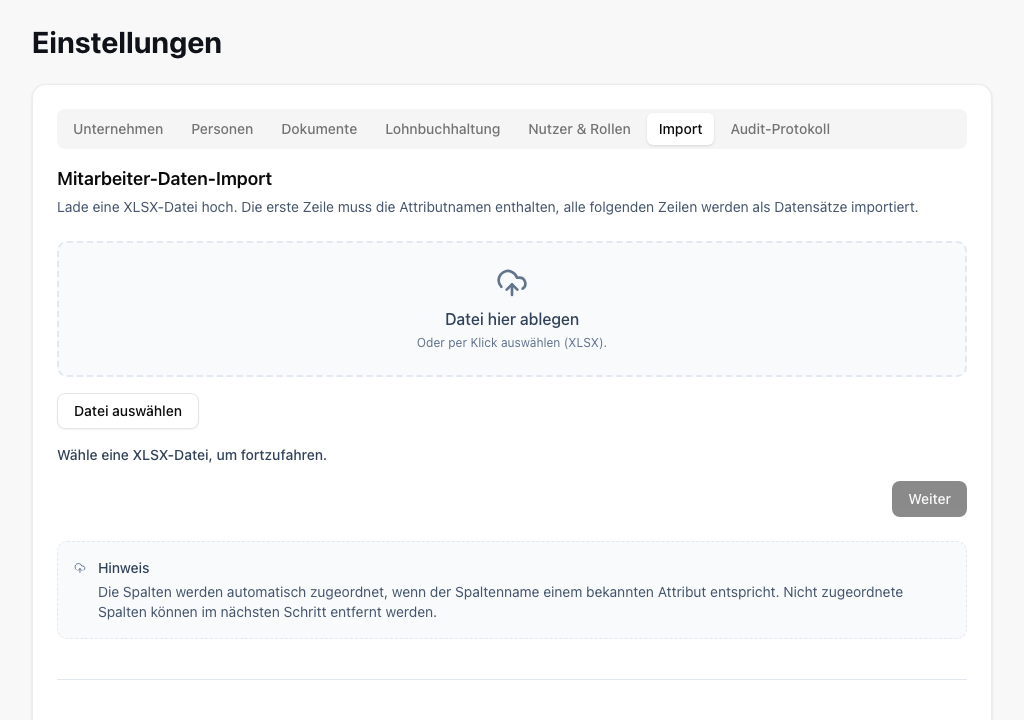Viewport: 1024px width, 720px height.
Task: Click 'Oder per Klick auswählen (XLSX).' text
Action: [x=512, y=342]
